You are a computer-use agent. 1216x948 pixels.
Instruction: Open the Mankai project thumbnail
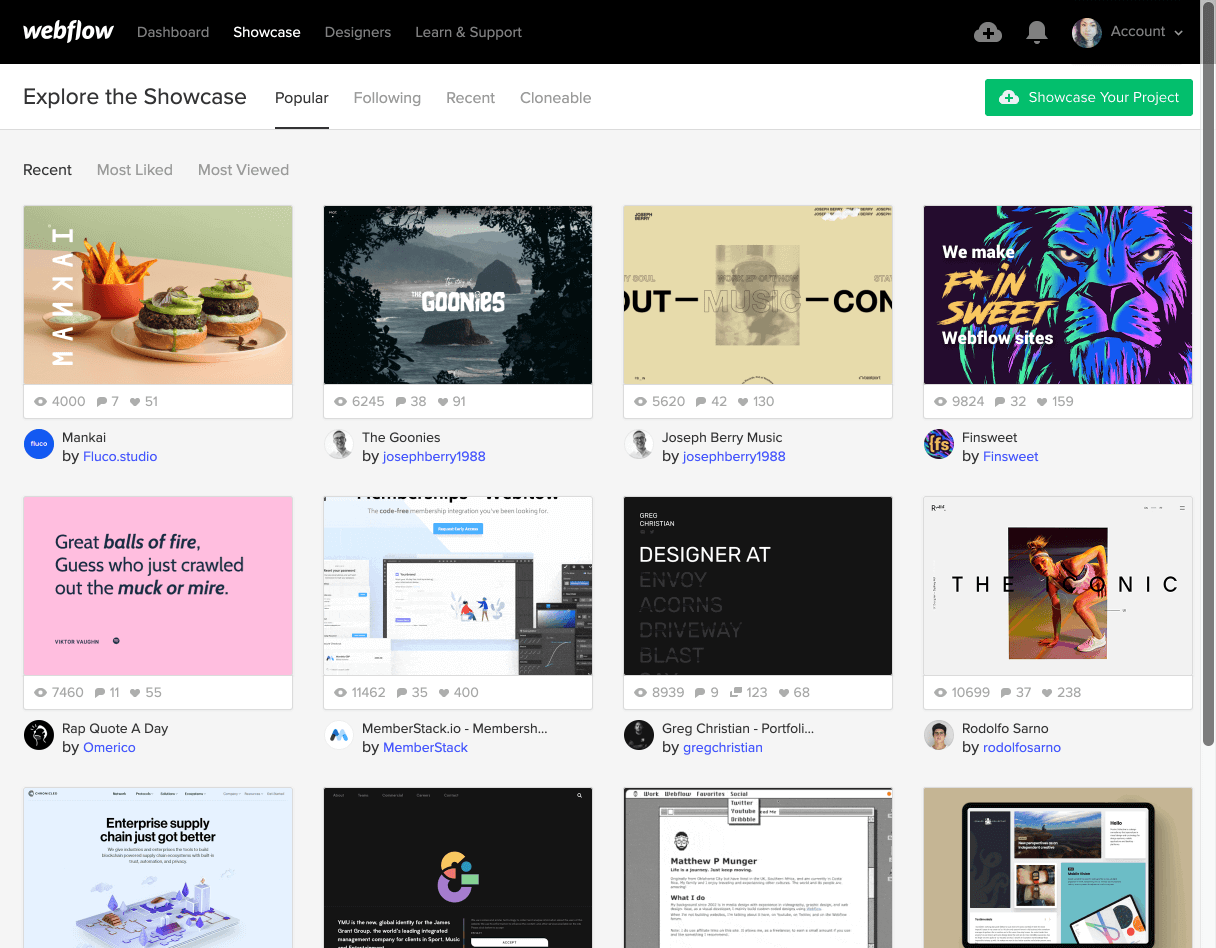(158, 295)
